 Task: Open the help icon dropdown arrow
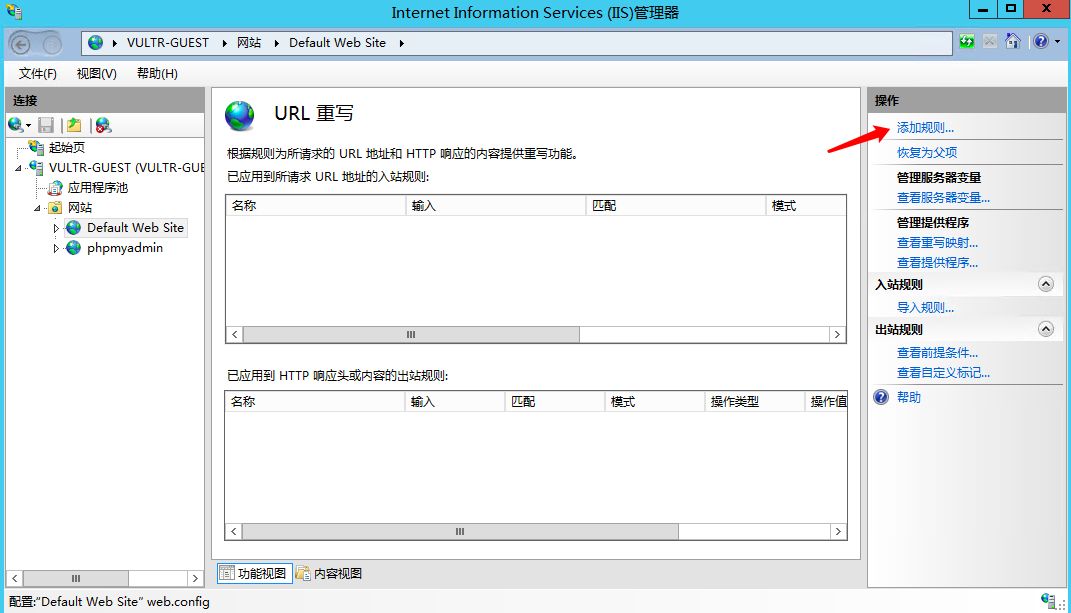[x=1057, y=42]
